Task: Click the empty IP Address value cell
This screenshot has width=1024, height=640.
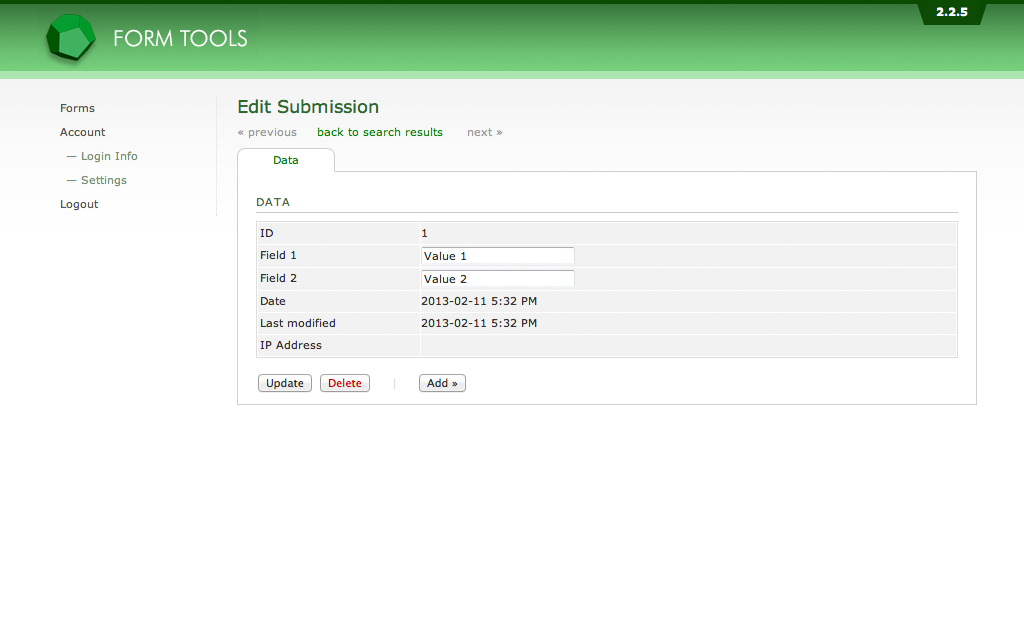Action: tap(687, 345)
